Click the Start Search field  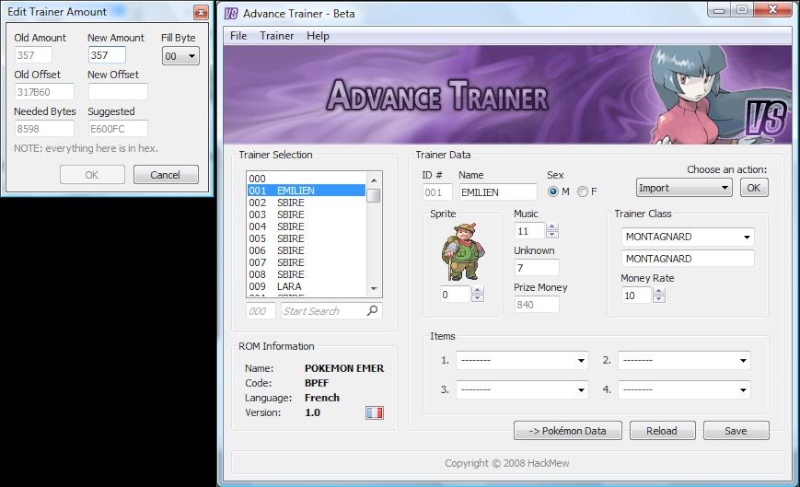[331, 311]
